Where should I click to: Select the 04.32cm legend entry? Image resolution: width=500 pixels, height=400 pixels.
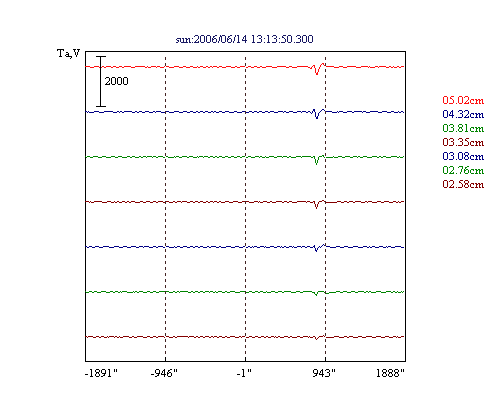point(463,114)
